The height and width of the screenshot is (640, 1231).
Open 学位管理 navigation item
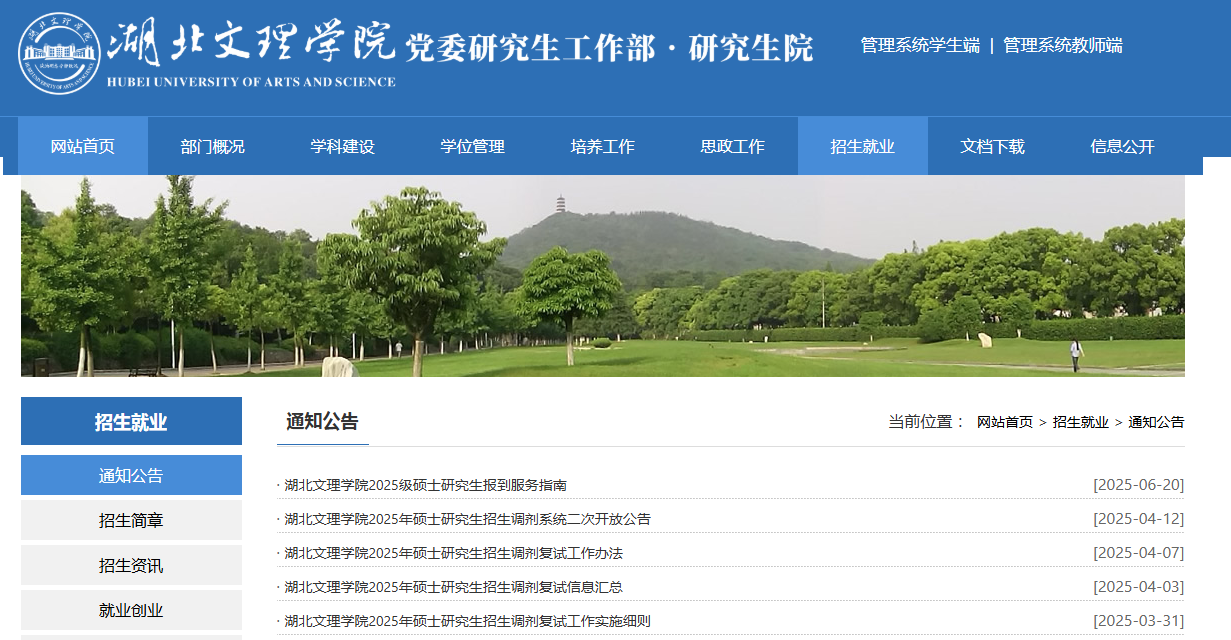click(473, 146)
